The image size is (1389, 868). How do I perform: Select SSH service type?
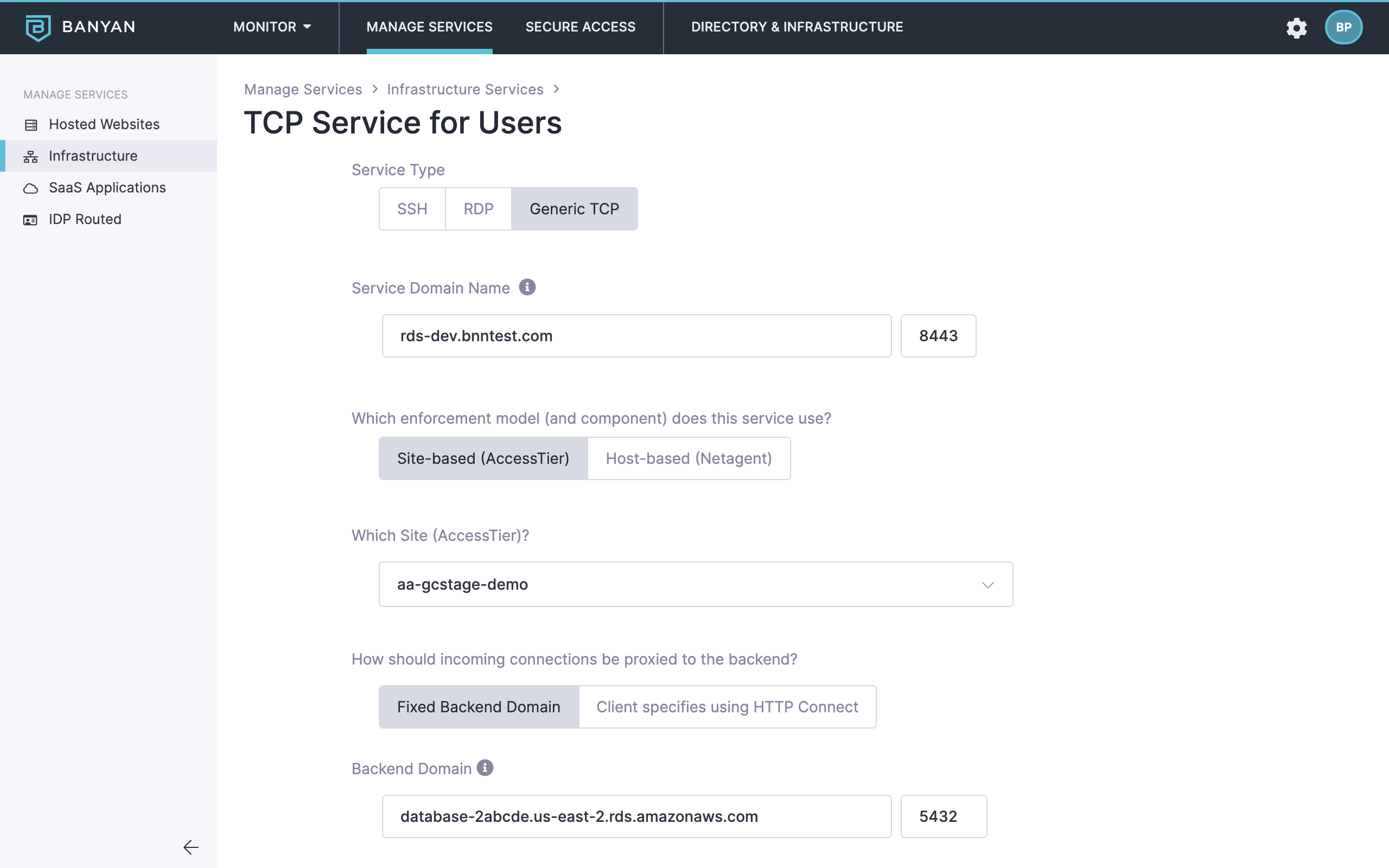click(412, 209)
